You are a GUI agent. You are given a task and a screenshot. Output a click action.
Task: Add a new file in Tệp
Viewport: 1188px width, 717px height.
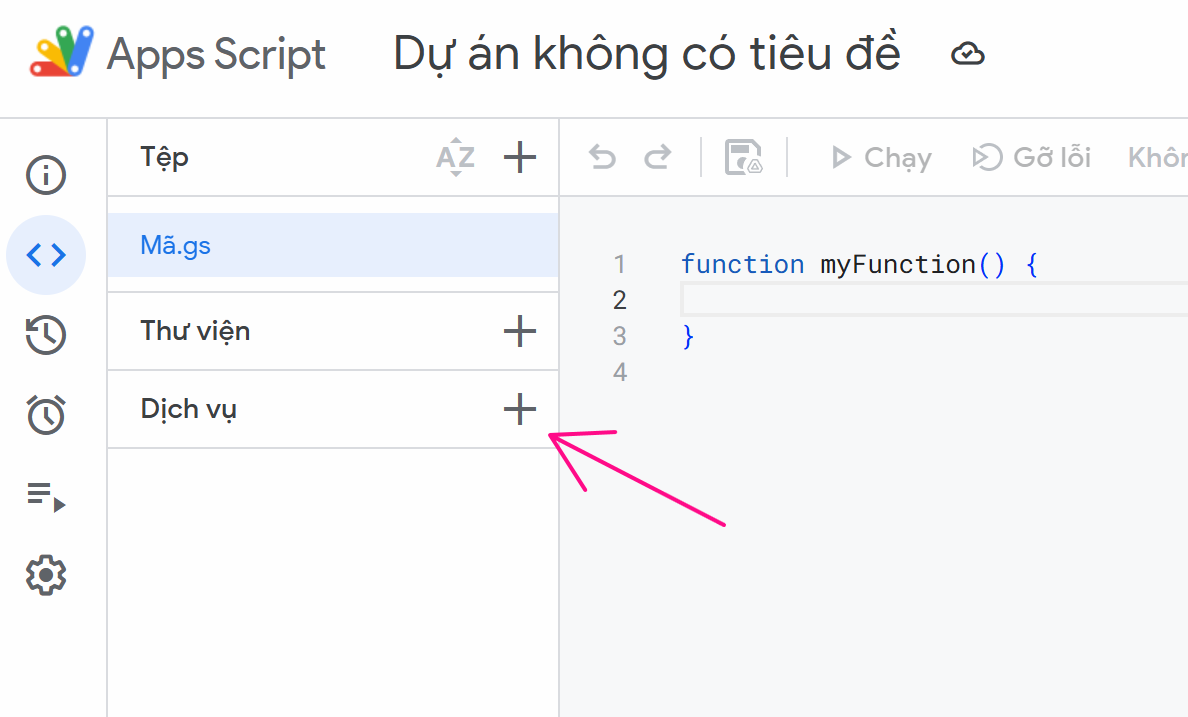click(x=519, y=157)
